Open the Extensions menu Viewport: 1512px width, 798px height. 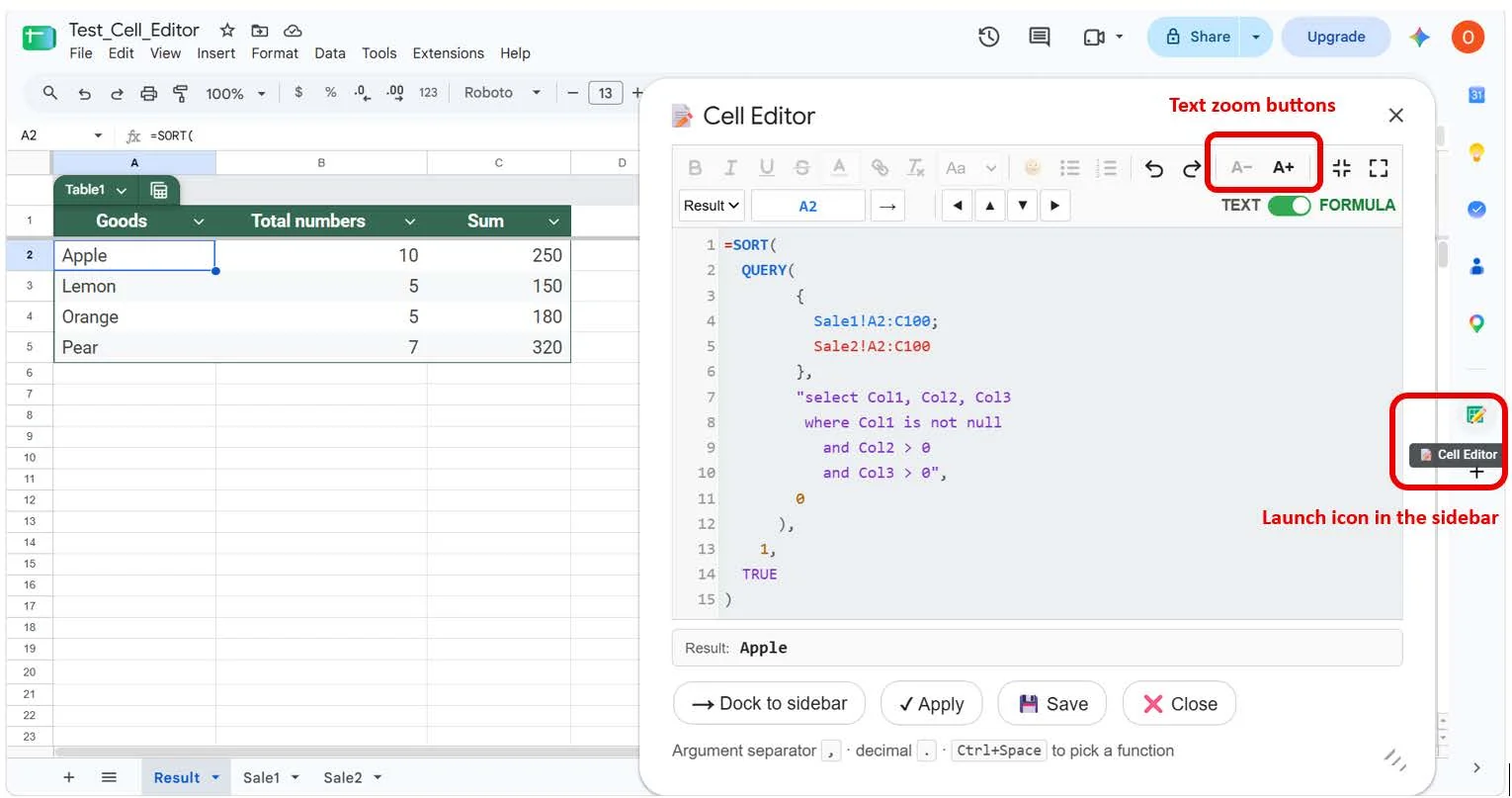tap(448, 53)
